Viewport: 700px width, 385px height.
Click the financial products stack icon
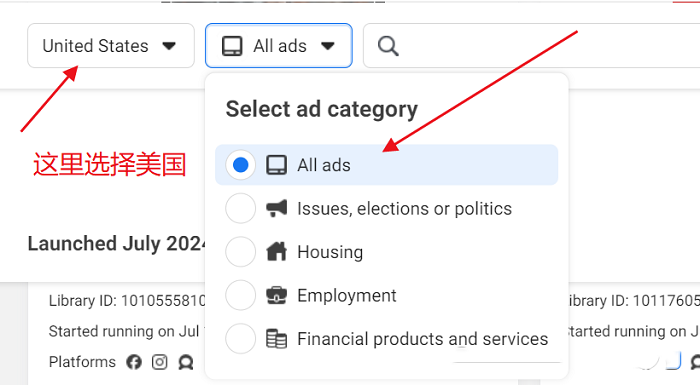[276, 339]
